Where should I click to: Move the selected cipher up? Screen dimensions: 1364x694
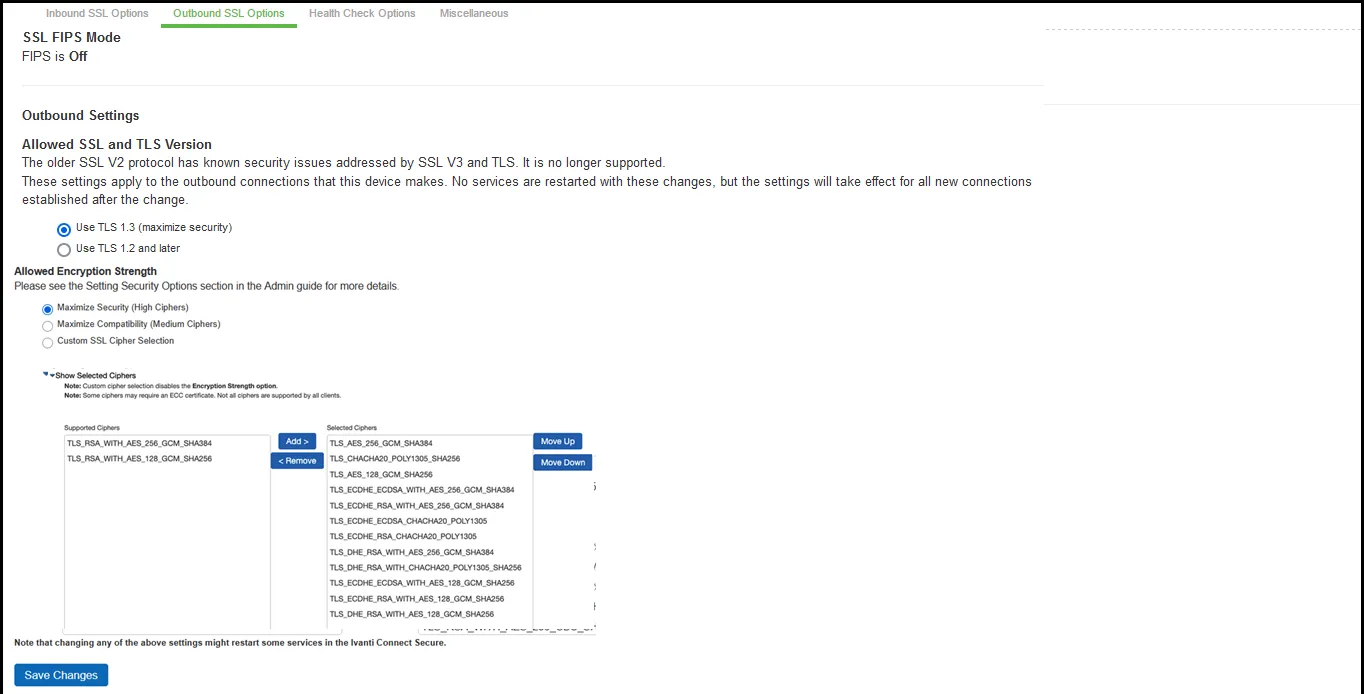point(557,441)
